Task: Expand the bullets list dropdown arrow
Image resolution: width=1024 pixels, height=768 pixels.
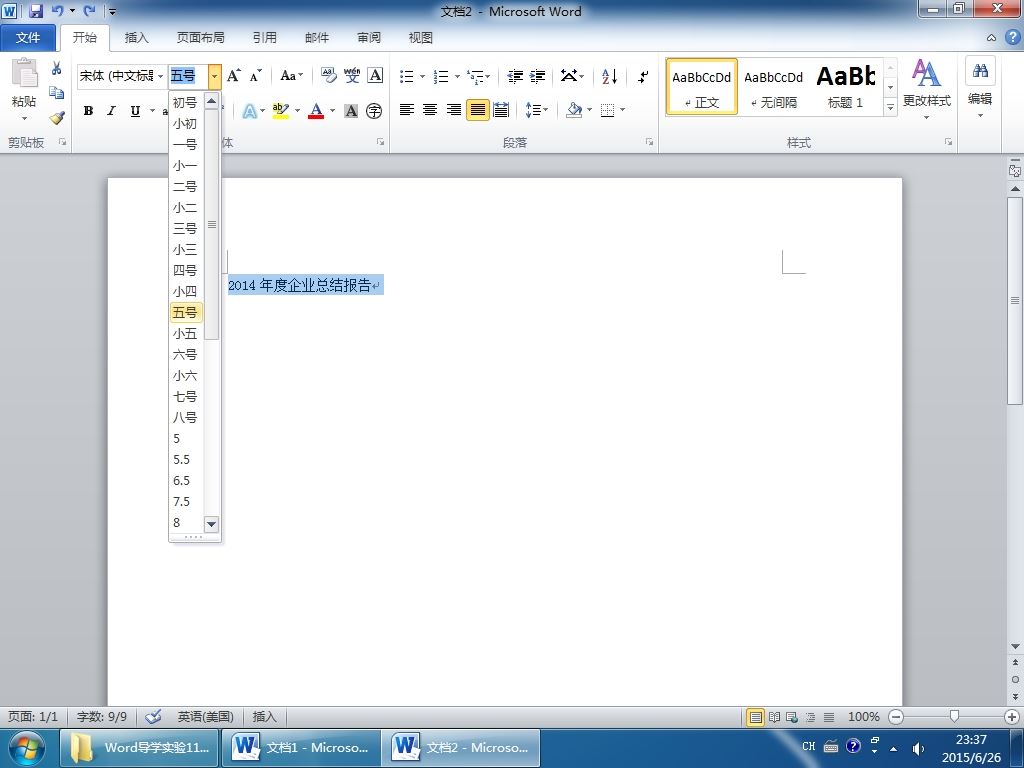Action: (x=423, y=76)
